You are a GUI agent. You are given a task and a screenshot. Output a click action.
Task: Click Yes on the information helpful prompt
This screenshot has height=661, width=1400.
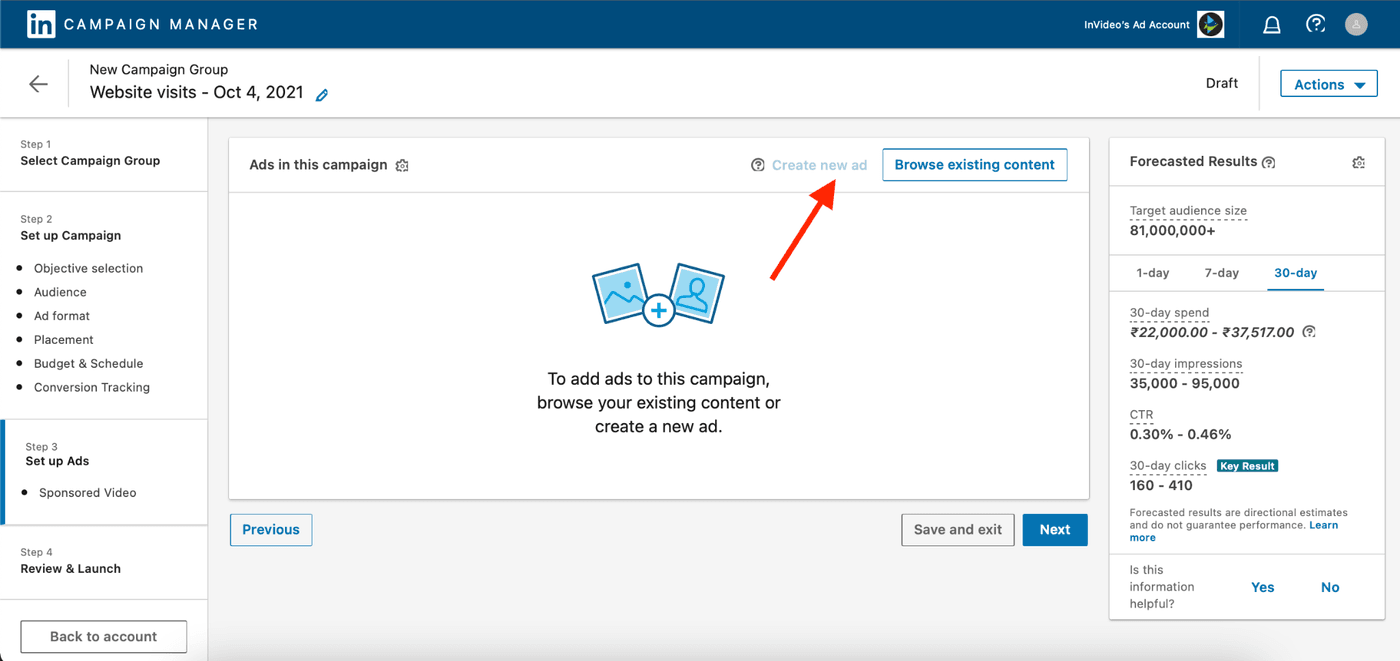click(x=1262, y=587)
